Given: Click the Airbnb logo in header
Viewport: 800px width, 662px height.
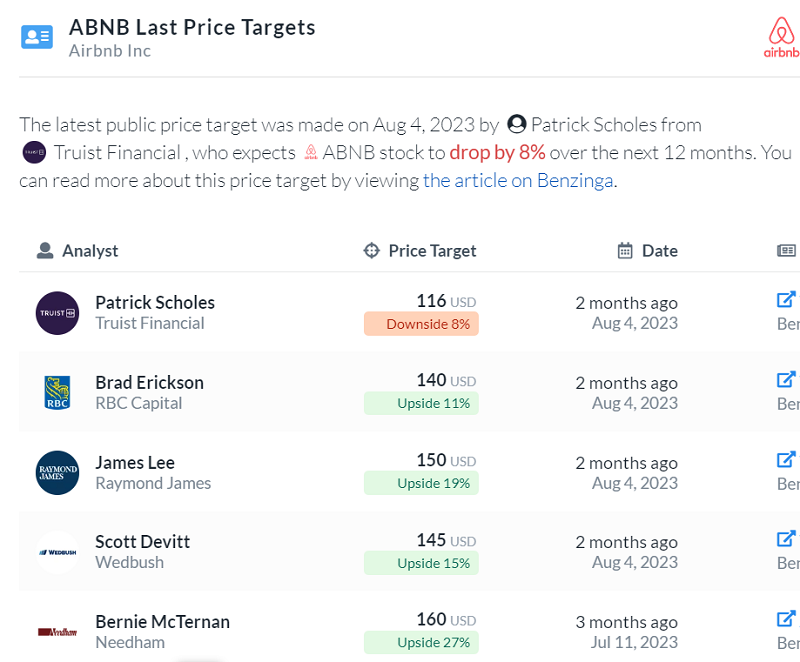Looking at the screenshot, I should pyautogui.click(x=781, y=36).
